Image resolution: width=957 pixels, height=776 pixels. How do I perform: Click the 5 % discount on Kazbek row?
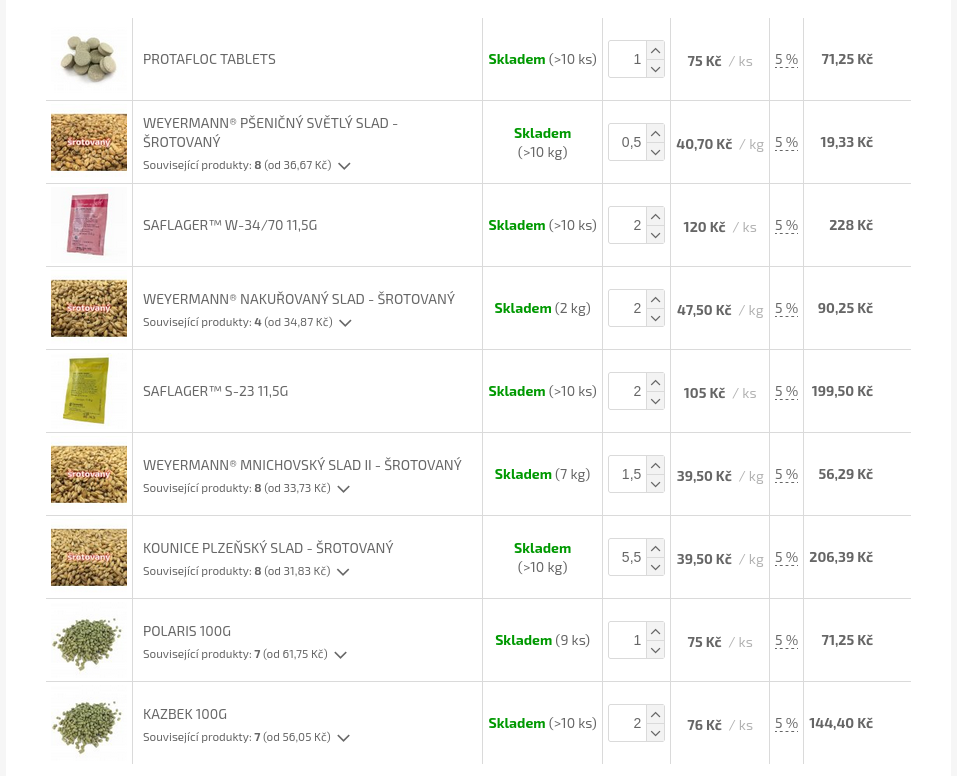coord(786,723)
